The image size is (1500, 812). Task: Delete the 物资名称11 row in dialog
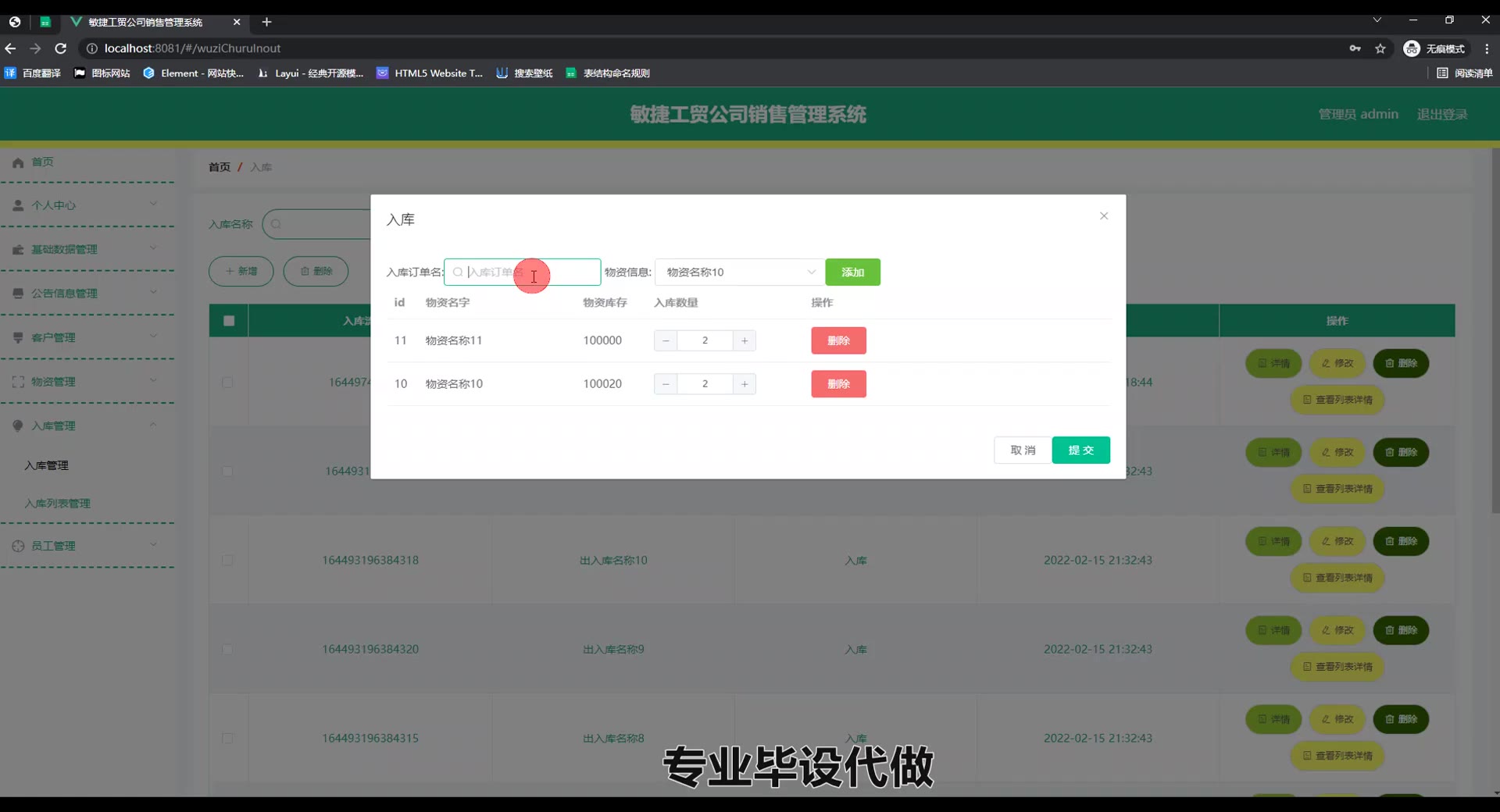pos(838,340)
